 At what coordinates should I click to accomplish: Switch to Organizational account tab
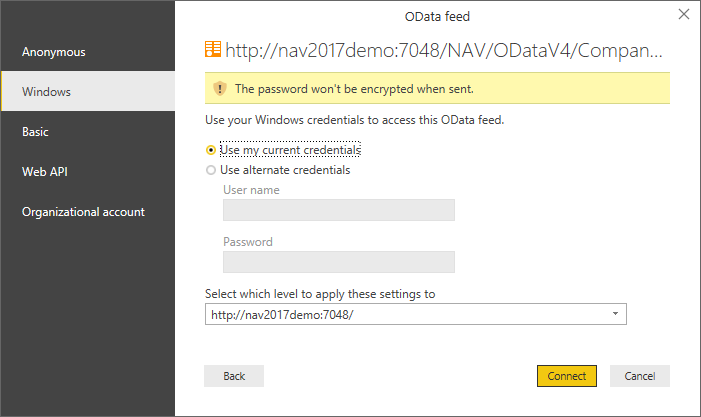(x=83, y=212)
